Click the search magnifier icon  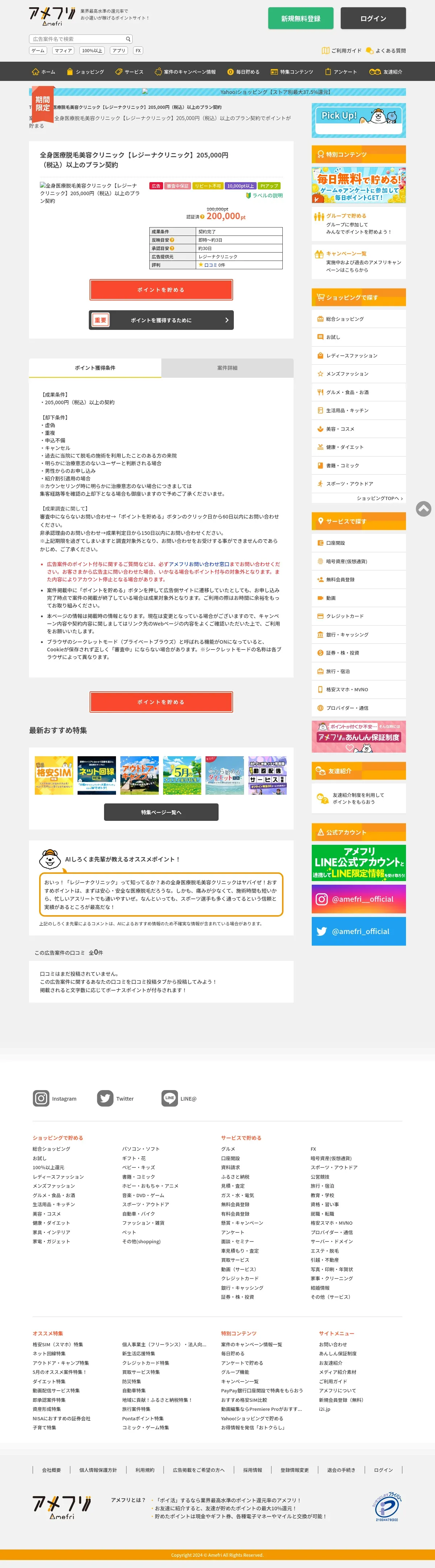pyautogui.click(x=128, y=39)
